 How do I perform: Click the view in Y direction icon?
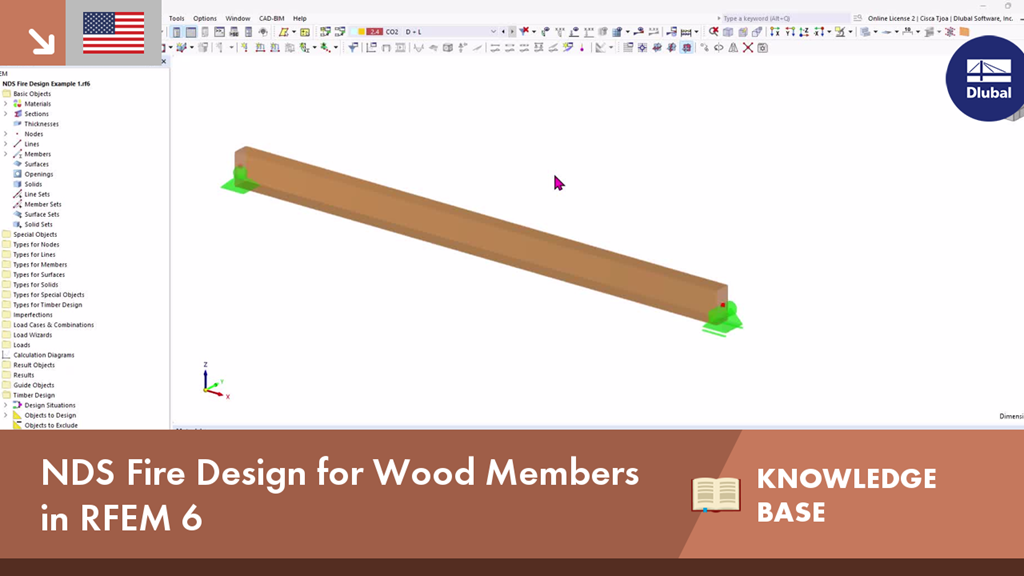790,31
